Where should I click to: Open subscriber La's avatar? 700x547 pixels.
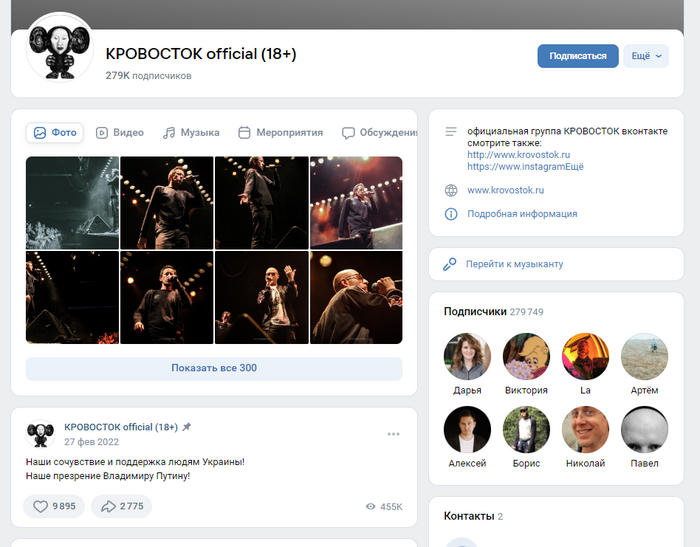[585, 356]
